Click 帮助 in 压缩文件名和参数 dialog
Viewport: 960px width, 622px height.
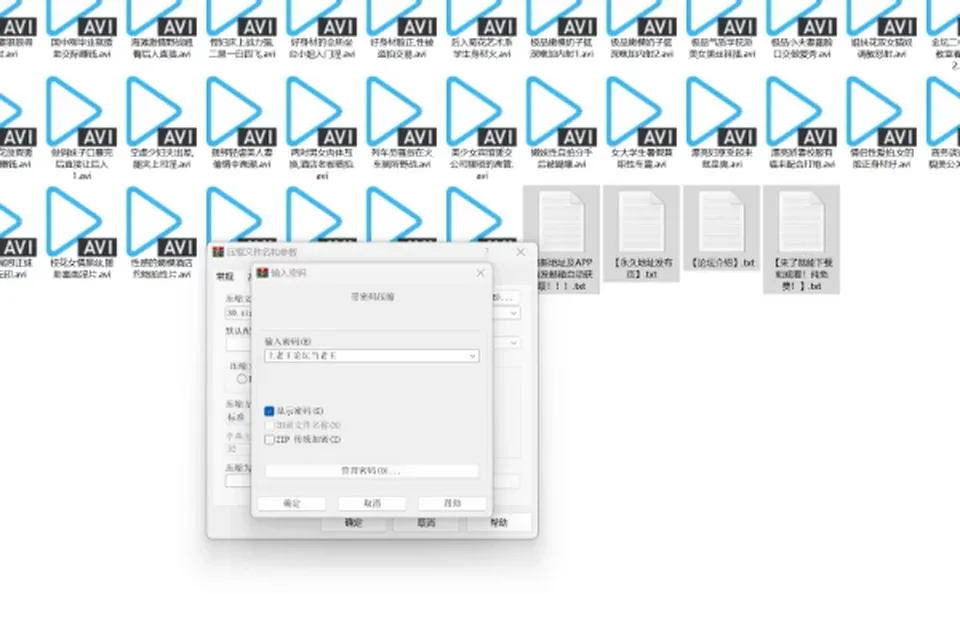499,522
